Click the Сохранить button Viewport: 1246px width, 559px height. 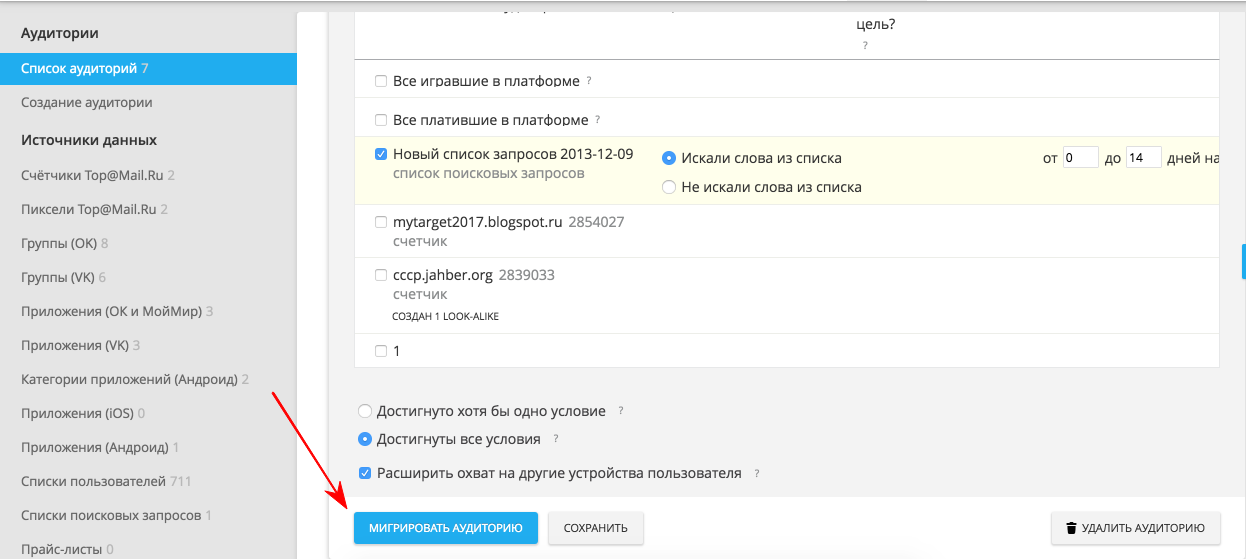[x=595, y=528]
